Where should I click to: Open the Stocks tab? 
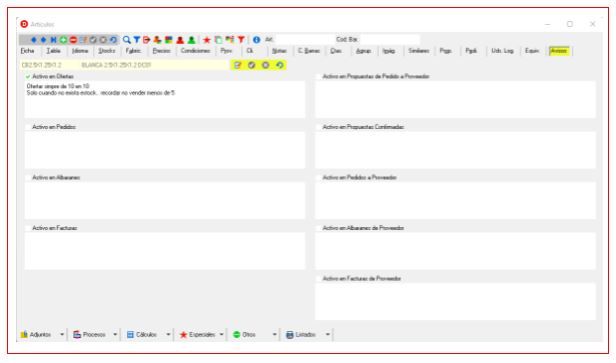tap(106, 51)
